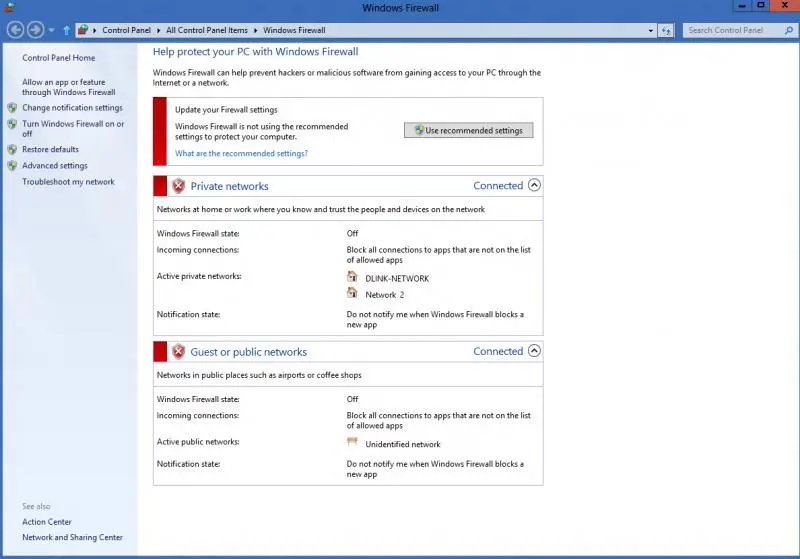This screenshot has width=800, height=559.
Task: Go up one level with the Up arrow
Action: [x=66, y=30]
